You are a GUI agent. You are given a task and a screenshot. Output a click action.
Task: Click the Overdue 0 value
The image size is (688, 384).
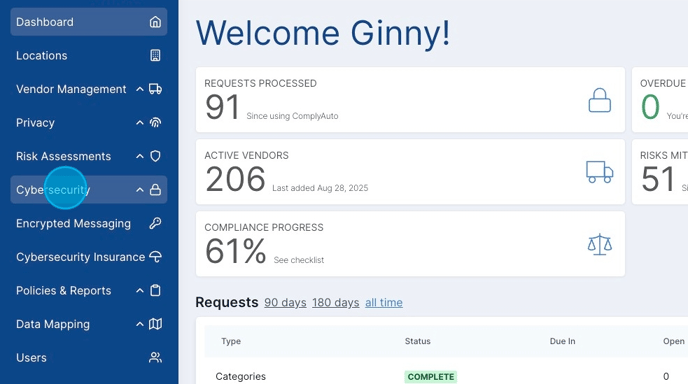point(650,107)
